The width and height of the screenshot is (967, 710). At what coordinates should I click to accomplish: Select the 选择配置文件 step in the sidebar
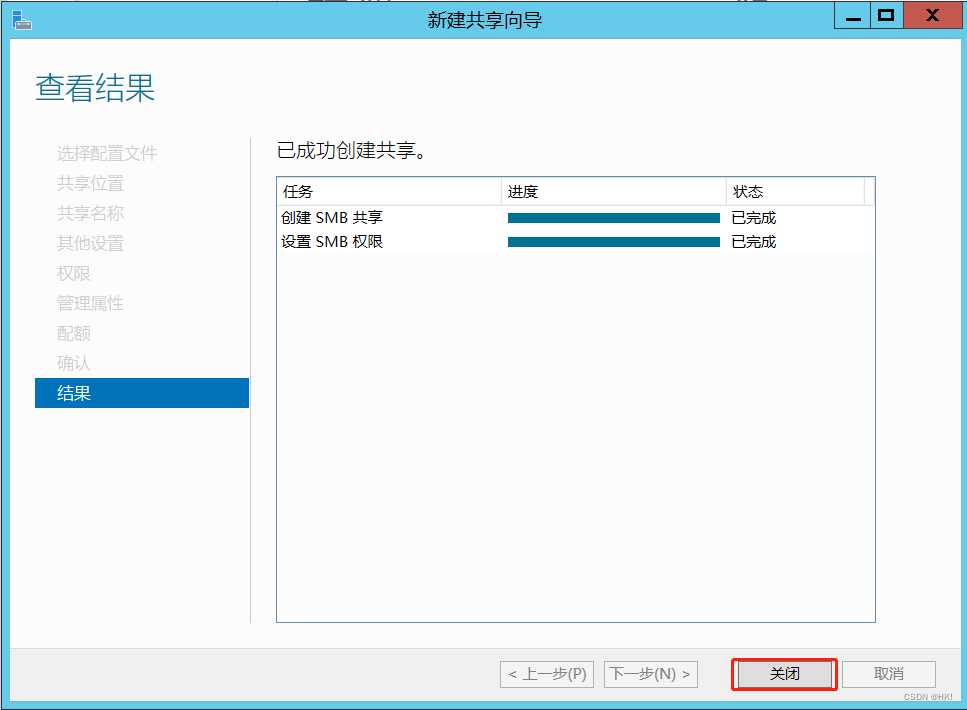(107, 153)
